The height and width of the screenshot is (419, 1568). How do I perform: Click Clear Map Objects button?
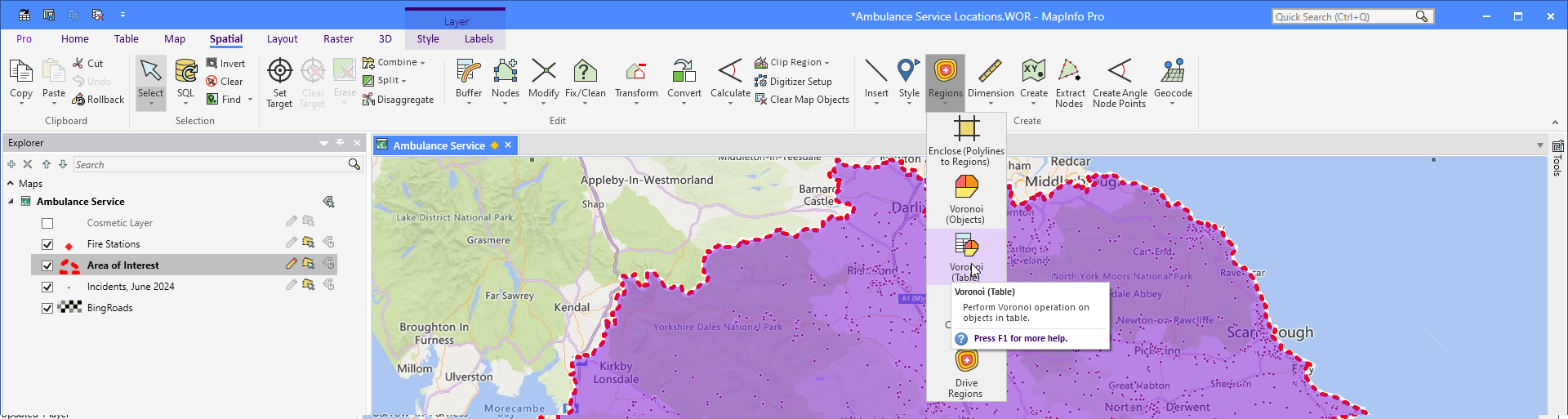[803, 100]
